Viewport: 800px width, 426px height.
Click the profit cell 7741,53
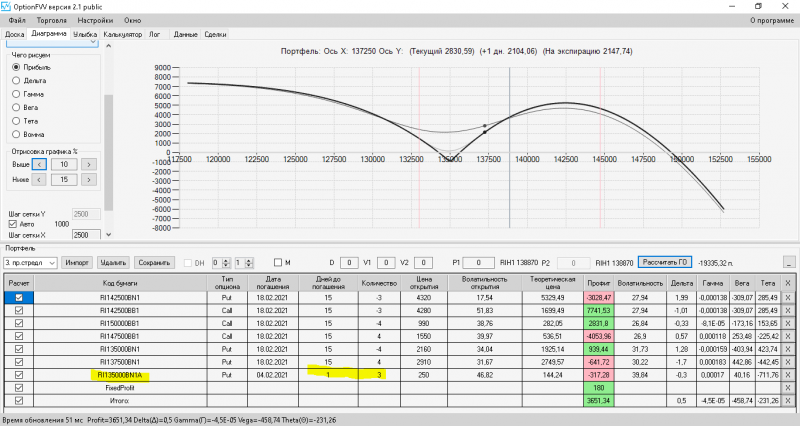point(598,310)
